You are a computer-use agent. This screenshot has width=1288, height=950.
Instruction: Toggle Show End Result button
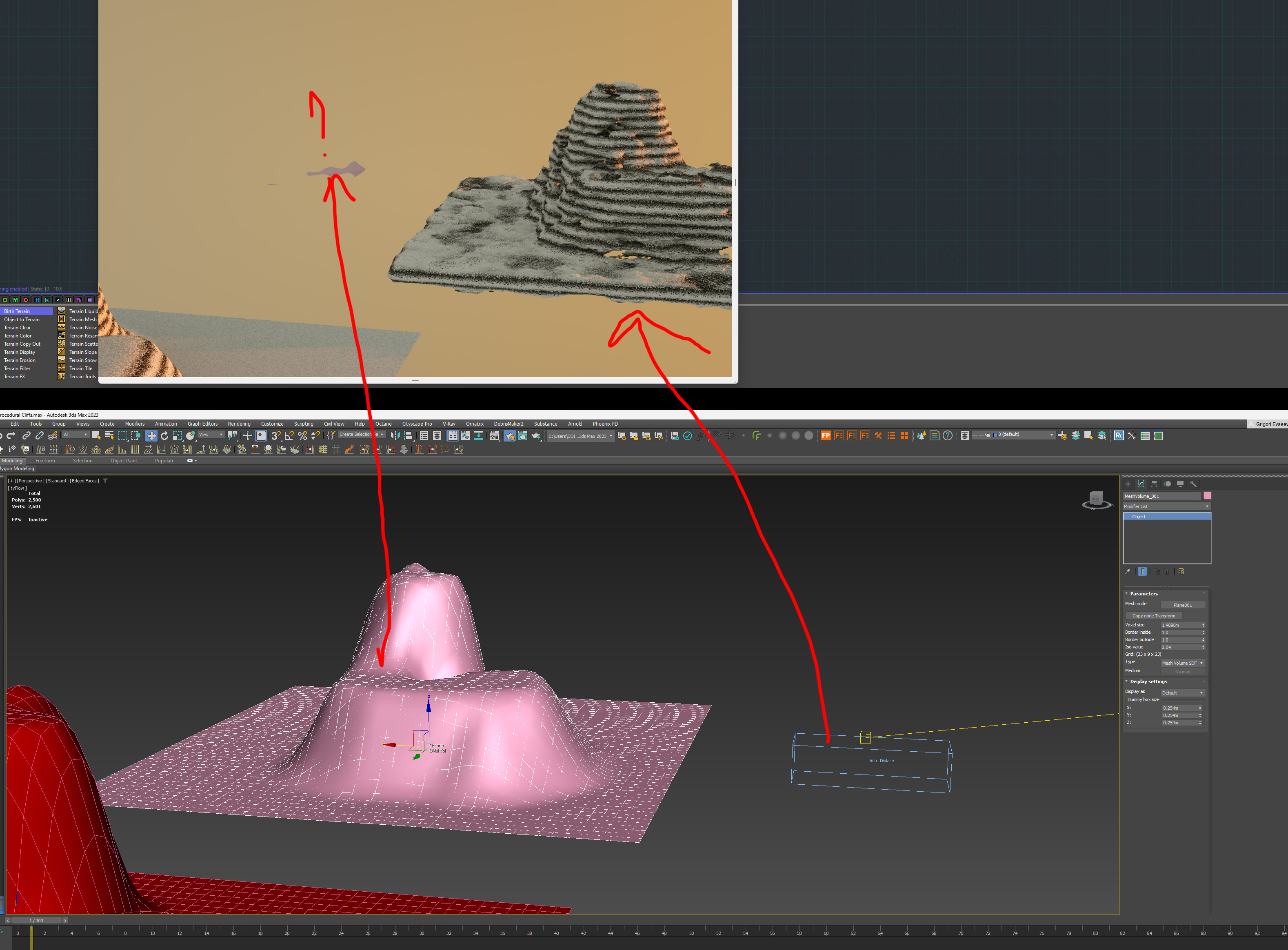1143,572
